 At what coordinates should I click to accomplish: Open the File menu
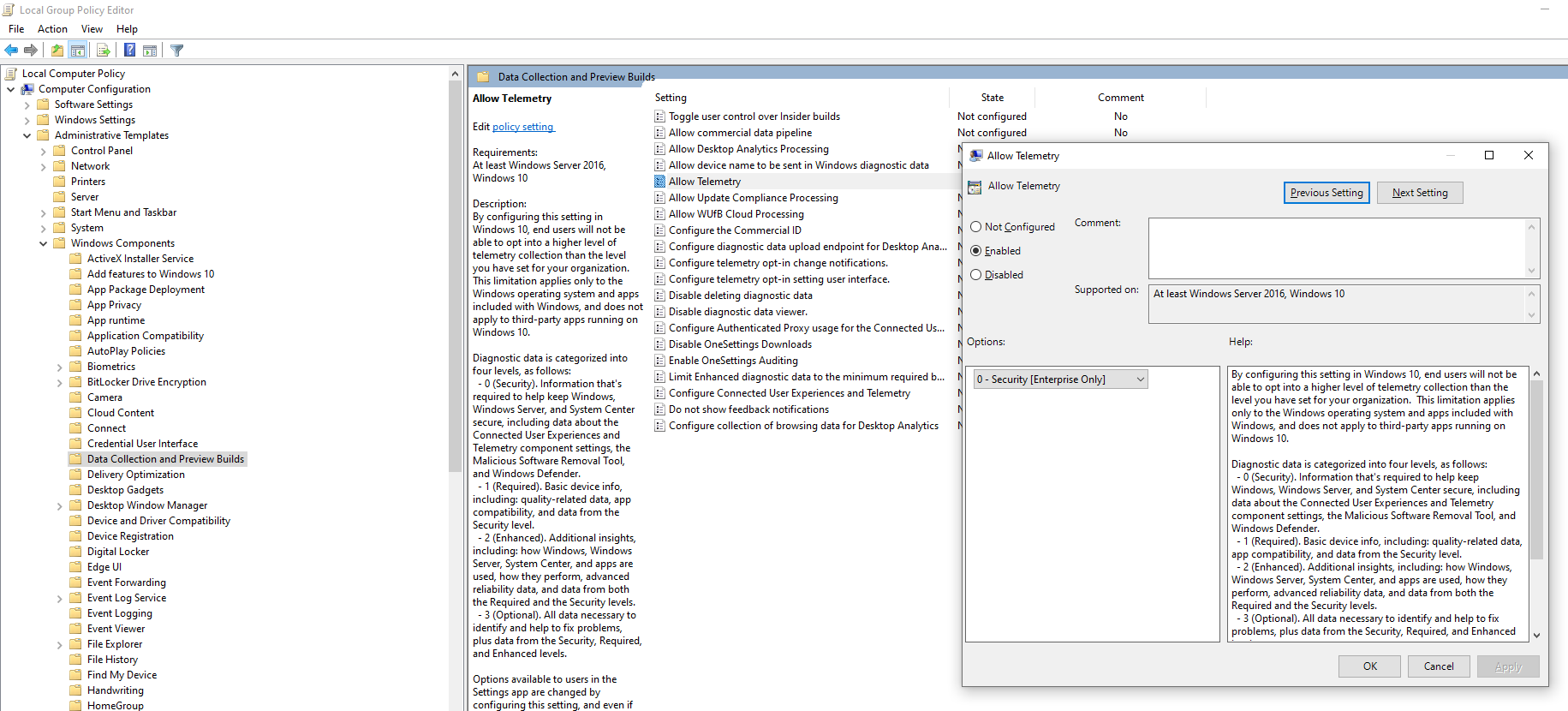coord(16,29)
